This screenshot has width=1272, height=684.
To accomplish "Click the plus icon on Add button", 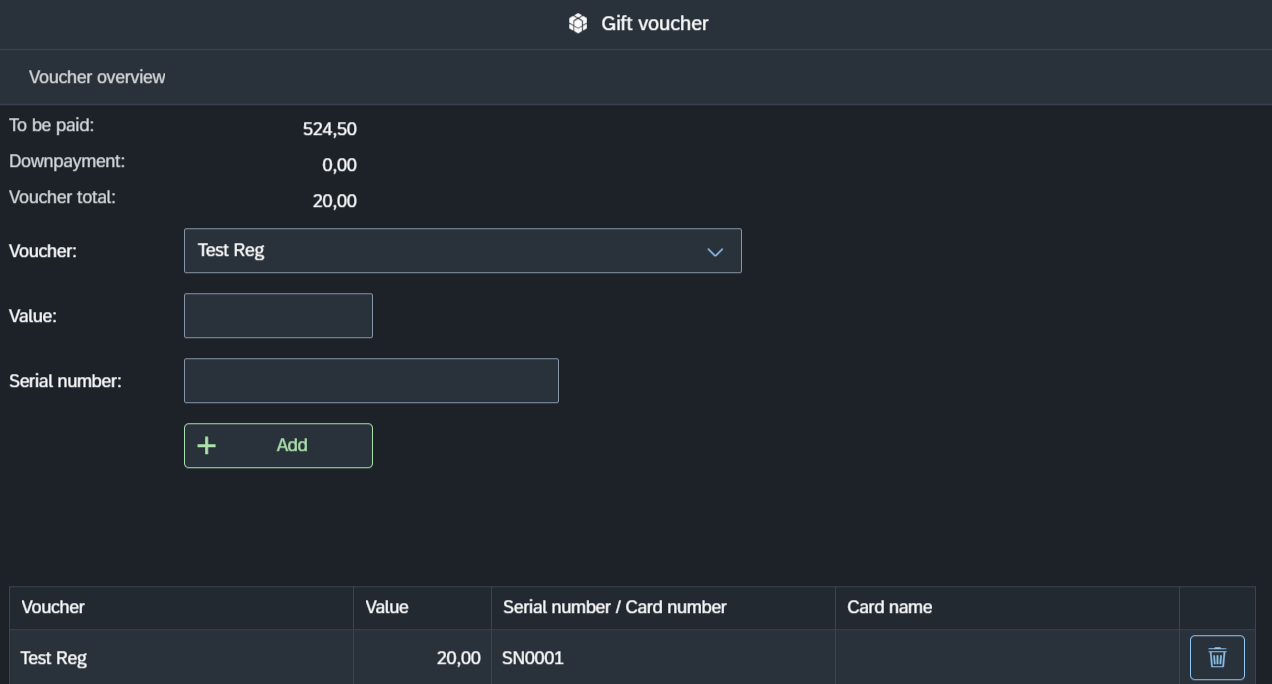I will [206, 446].
